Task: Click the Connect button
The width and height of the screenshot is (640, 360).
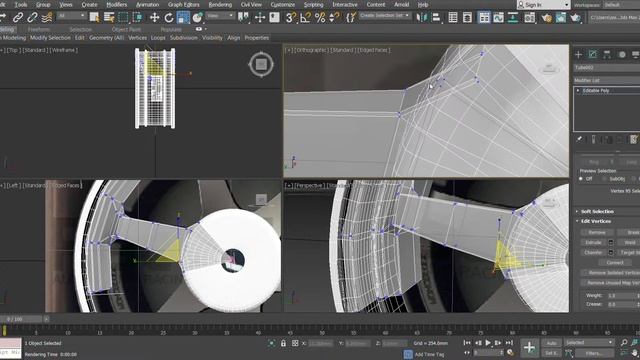Action: (x=615, y=262)
